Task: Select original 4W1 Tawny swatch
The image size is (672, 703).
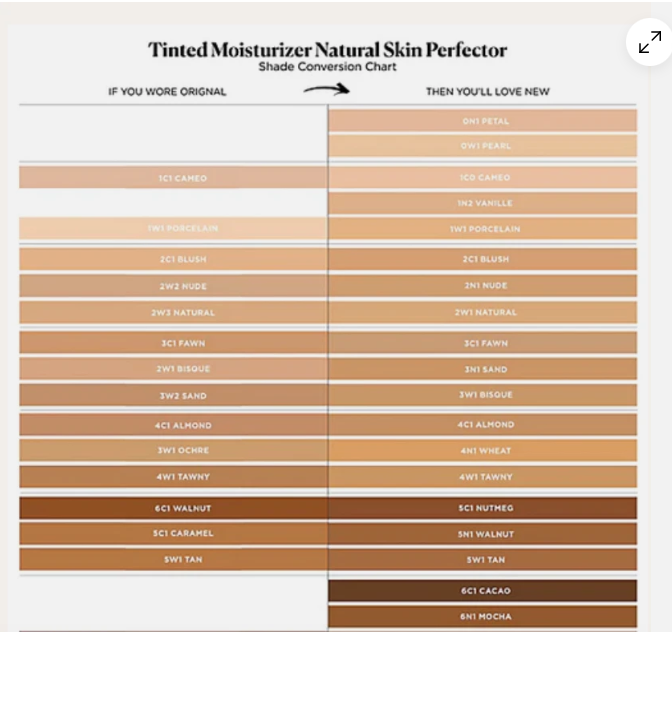Action: pyautogui.click(x=173, y=477)
